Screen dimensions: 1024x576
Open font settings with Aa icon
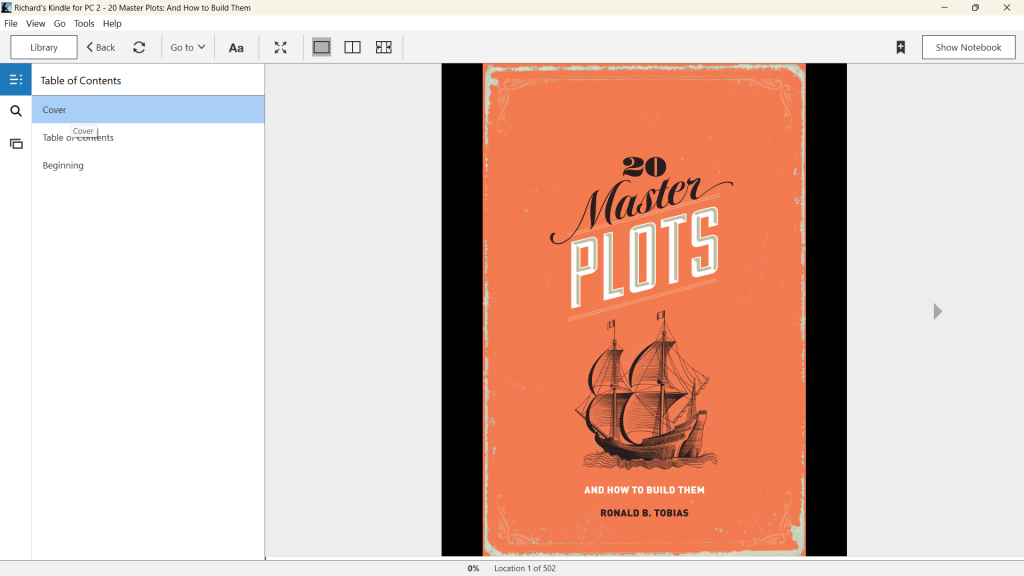(236, 47)
